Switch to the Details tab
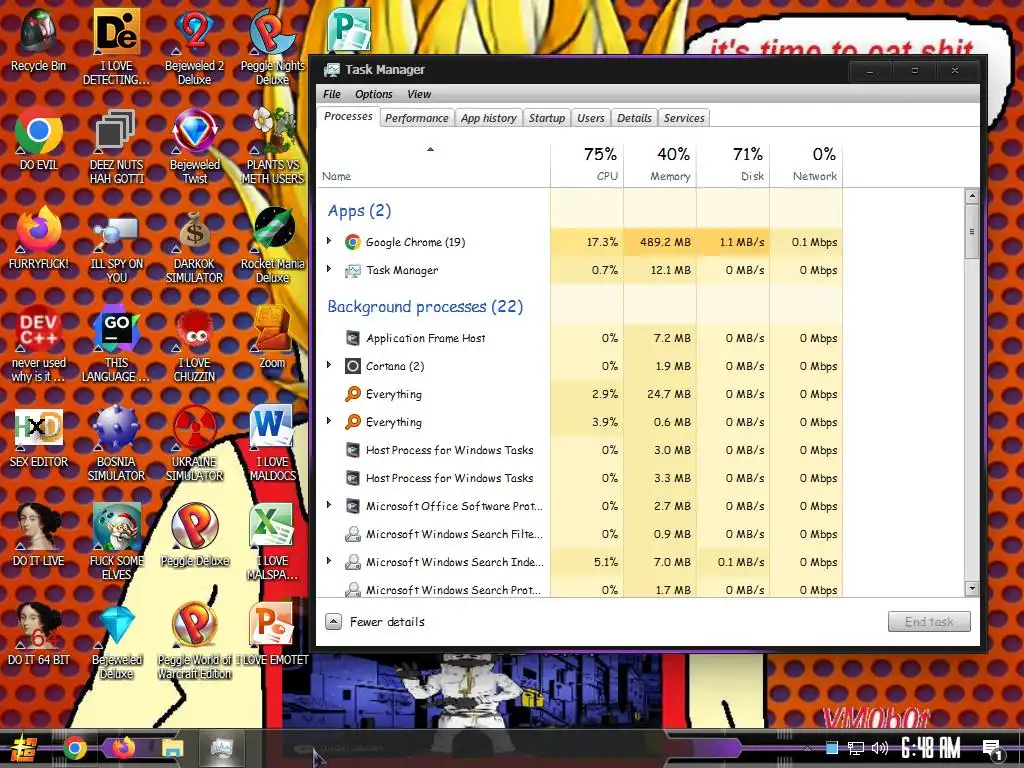This screenshot has width=1024, height=768. point(634,118)
